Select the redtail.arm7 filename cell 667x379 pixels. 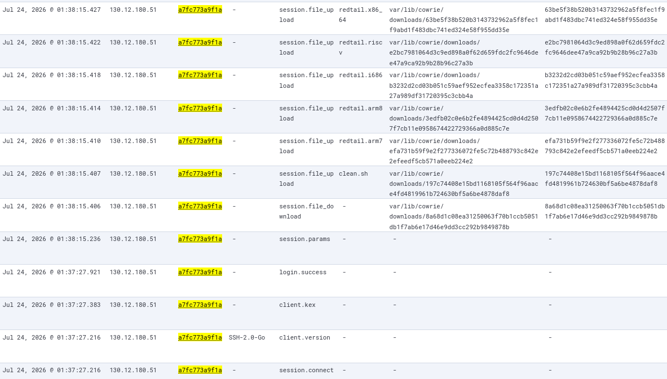pos(361,141)
